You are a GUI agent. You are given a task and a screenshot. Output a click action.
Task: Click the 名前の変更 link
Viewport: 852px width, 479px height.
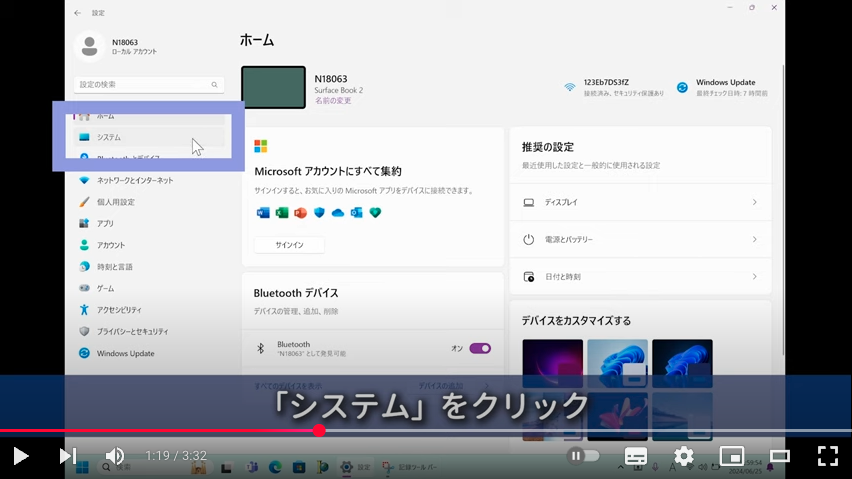[333, 101]
